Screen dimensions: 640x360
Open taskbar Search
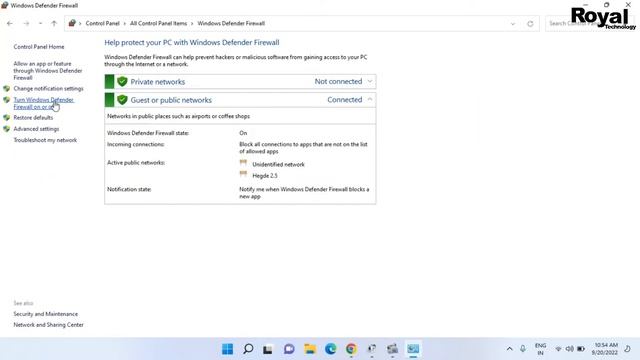(x=248, y=349)
